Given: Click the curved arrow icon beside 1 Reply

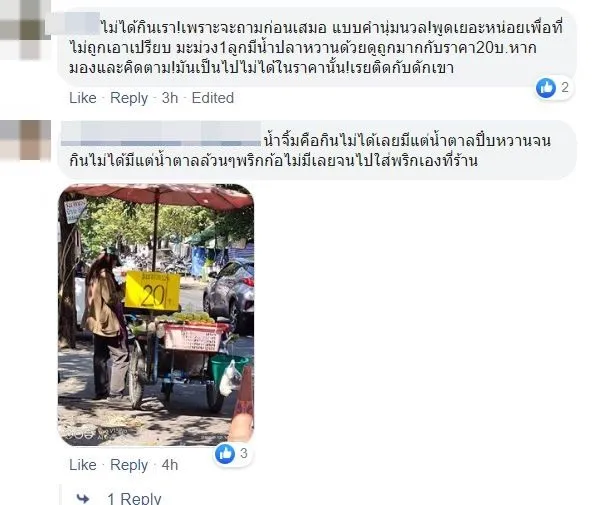Looking at the screenshot, I should (82, 498).
